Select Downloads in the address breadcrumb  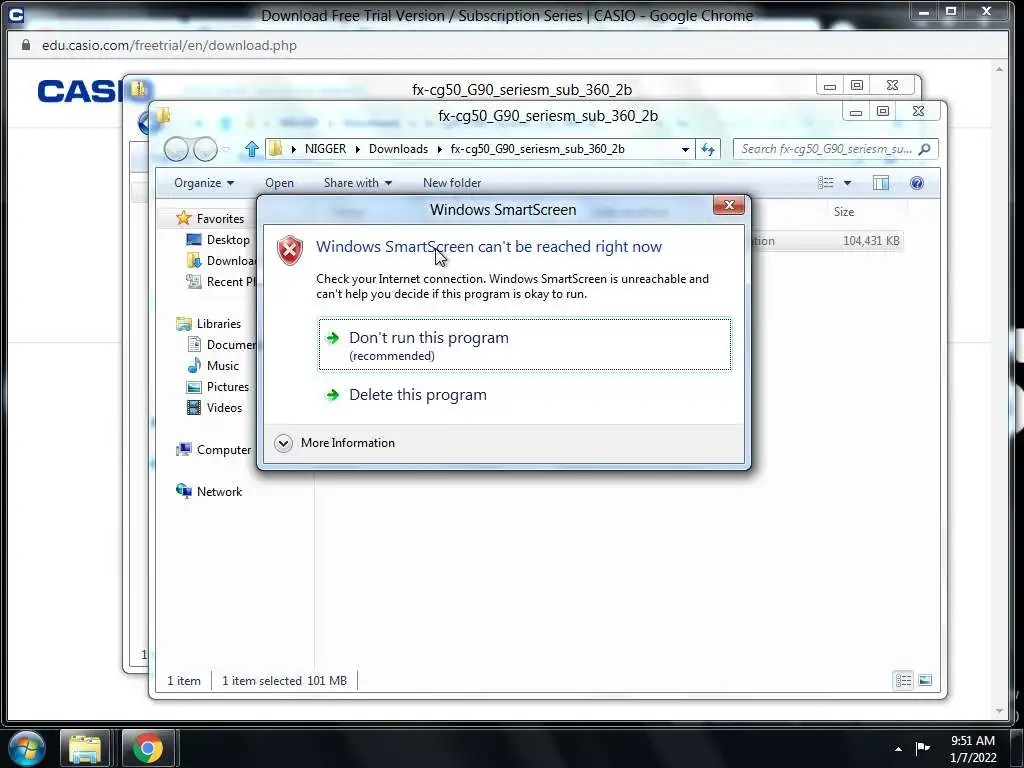click(x=398, y=149)
